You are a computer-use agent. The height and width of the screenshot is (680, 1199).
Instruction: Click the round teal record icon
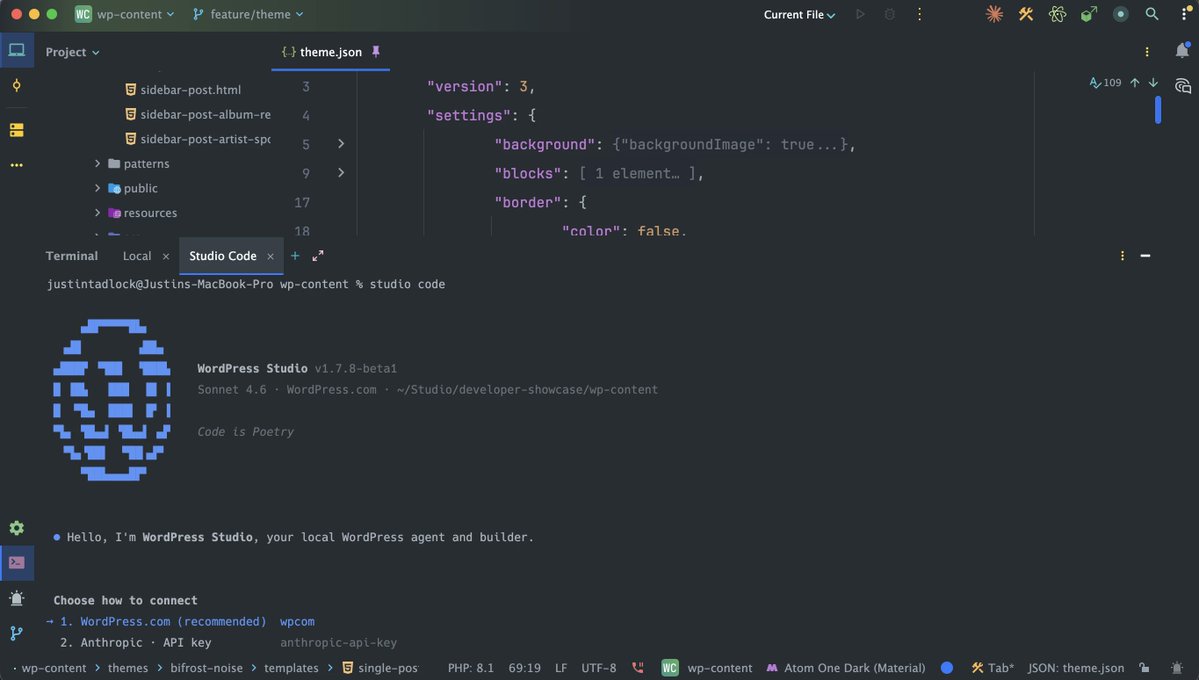[x=1120, y=14]
